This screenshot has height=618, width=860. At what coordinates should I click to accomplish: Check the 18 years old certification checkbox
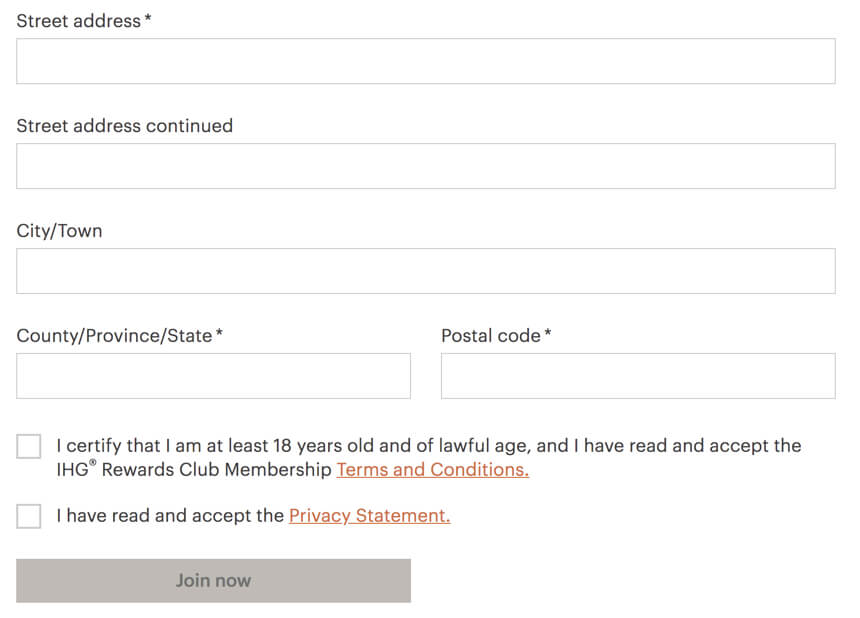(x=29, y=446)
